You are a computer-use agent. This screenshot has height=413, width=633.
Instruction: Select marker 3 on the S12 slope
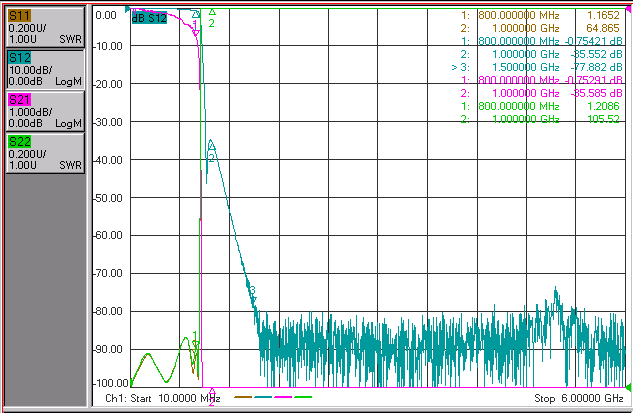tap(252, 295)
